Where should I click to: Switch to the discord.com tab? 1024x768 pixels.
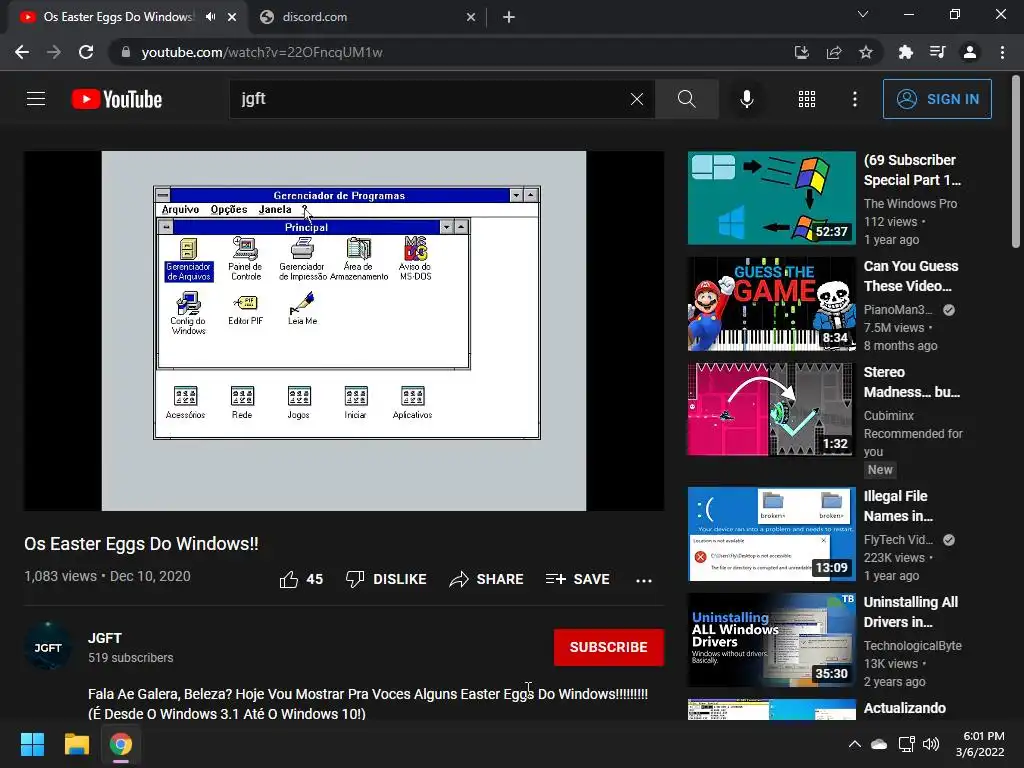366,17
